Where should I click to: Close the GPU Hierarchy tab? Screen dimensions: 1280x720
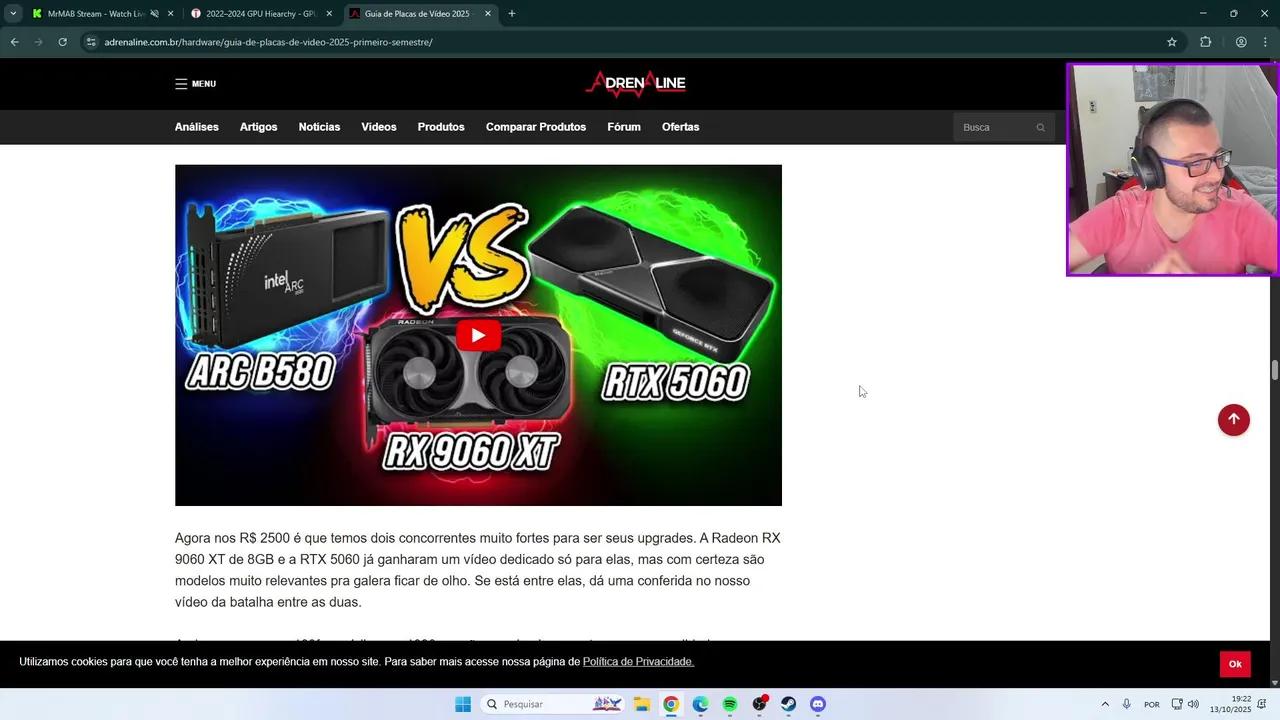[x=329, y=14]
